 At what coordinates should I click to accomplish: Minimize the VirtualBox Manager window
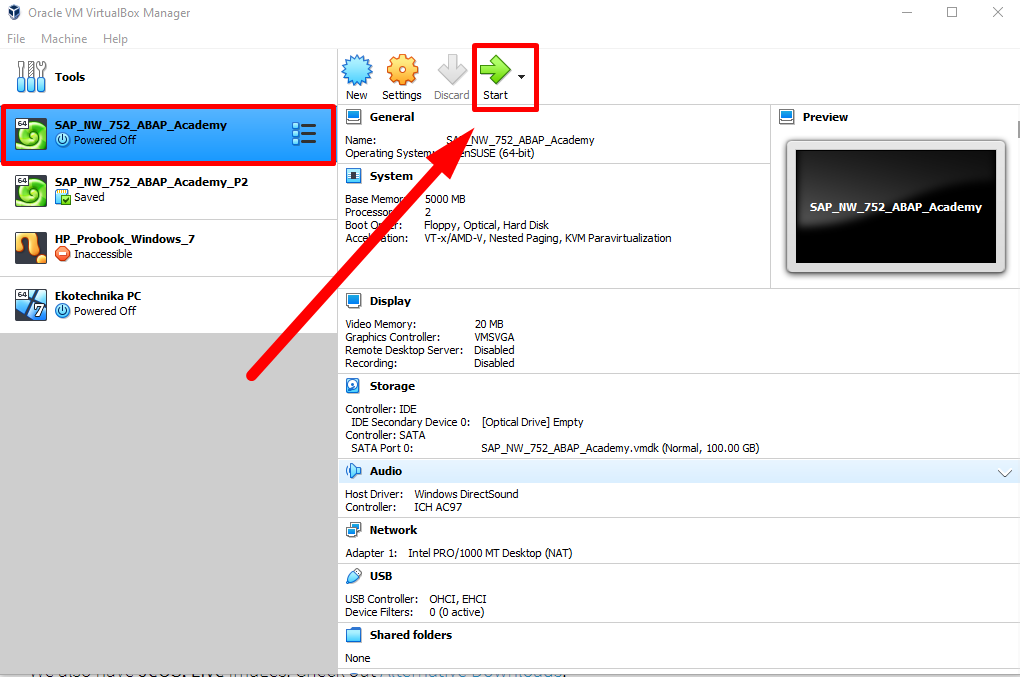click(x=907, y=12)
